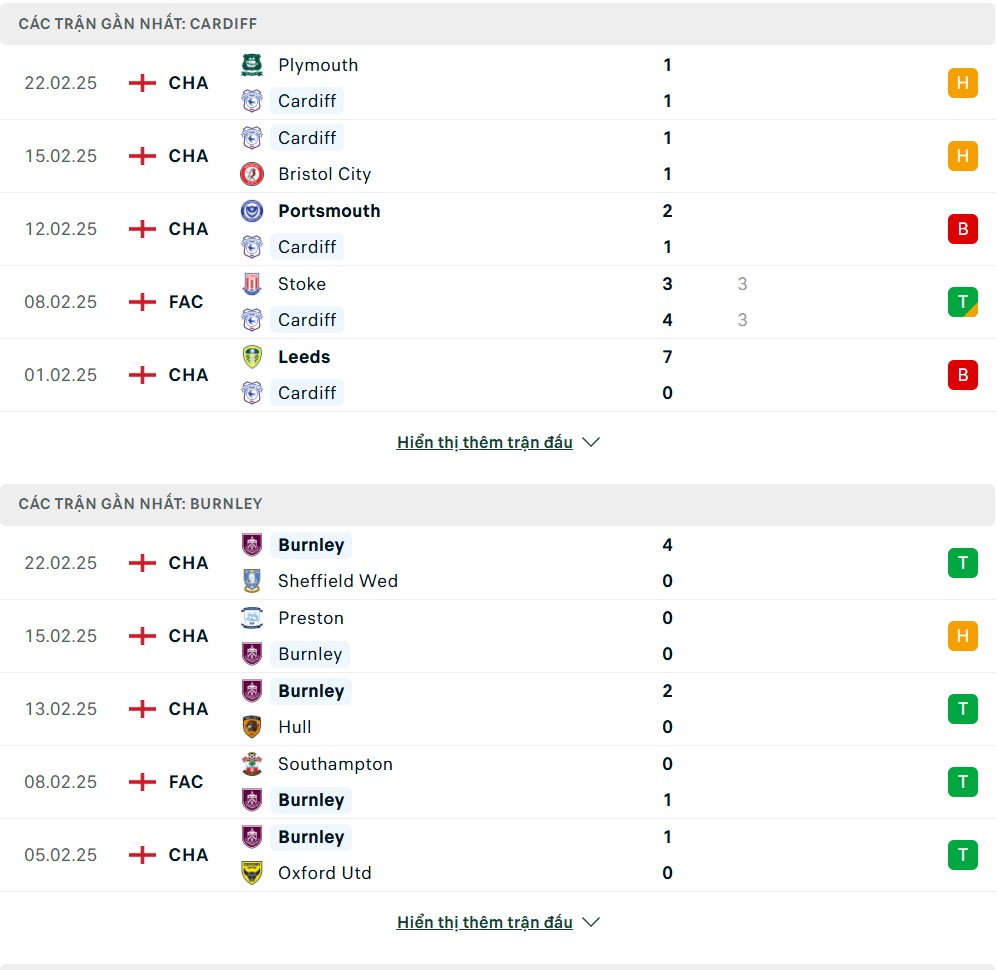Select the Leeds team name

(304, 357)
